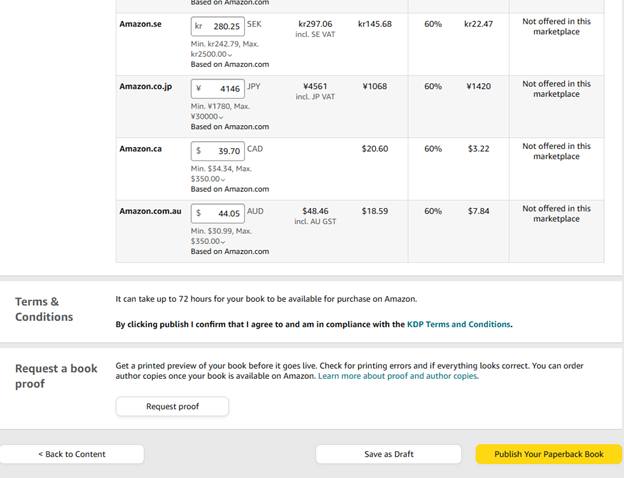Select the Amazon.se marketplace label
Screen dimensions: 624x478
tap(140, 24)
